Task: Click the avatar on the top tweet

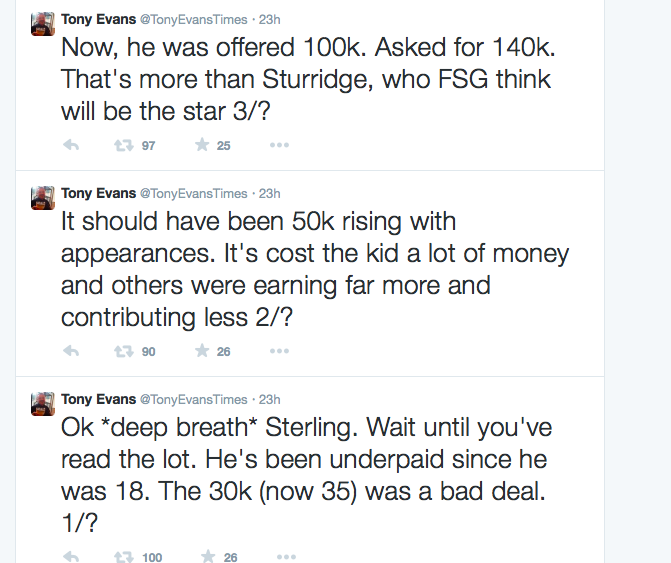Action: coord(42,24)
